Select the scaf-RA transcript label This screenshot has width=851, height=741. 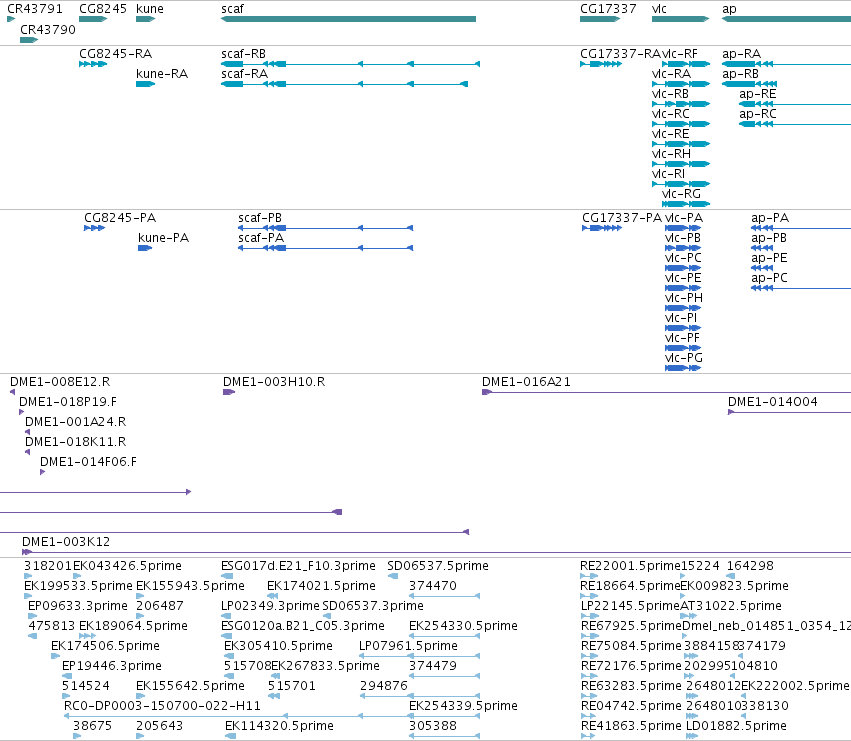(x=244, y=73)
